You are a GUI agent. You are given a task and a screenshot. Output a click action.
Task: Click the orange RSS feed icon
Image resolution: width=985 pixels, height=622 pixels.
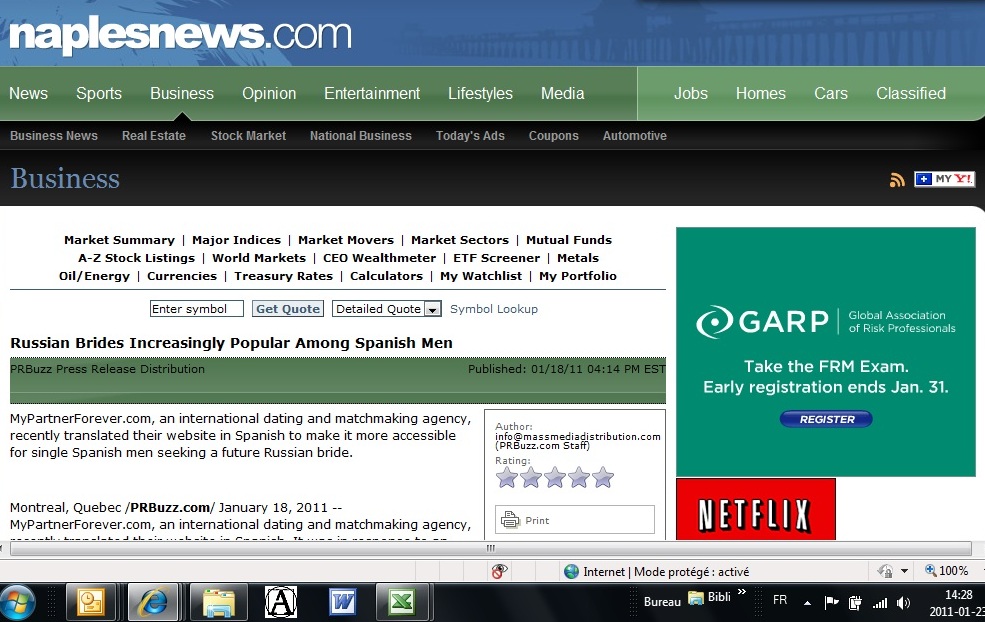pyautogui.click(x=897, y=180)
